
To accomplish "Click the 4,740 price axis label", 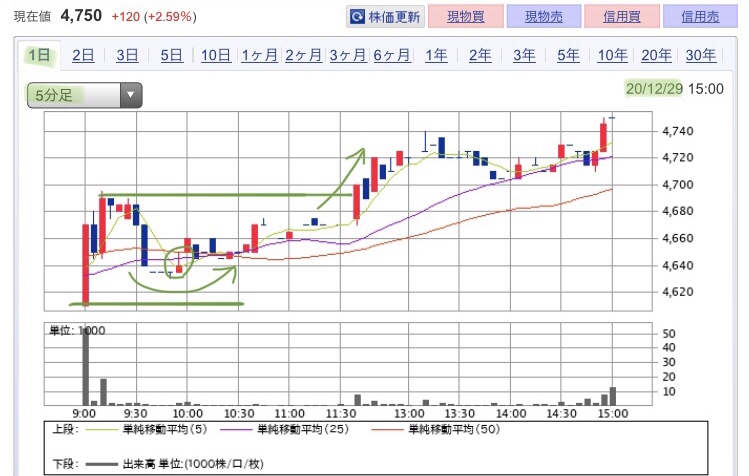I will point(677,131).
